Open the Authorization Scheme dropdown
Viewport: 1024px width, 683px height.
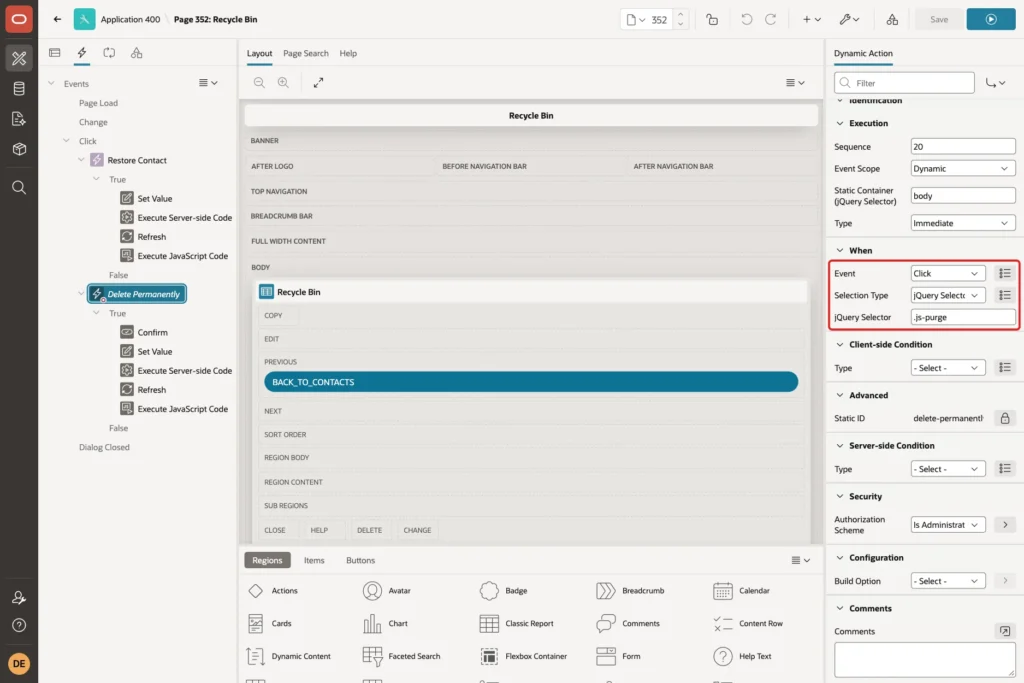coord(948,525)
